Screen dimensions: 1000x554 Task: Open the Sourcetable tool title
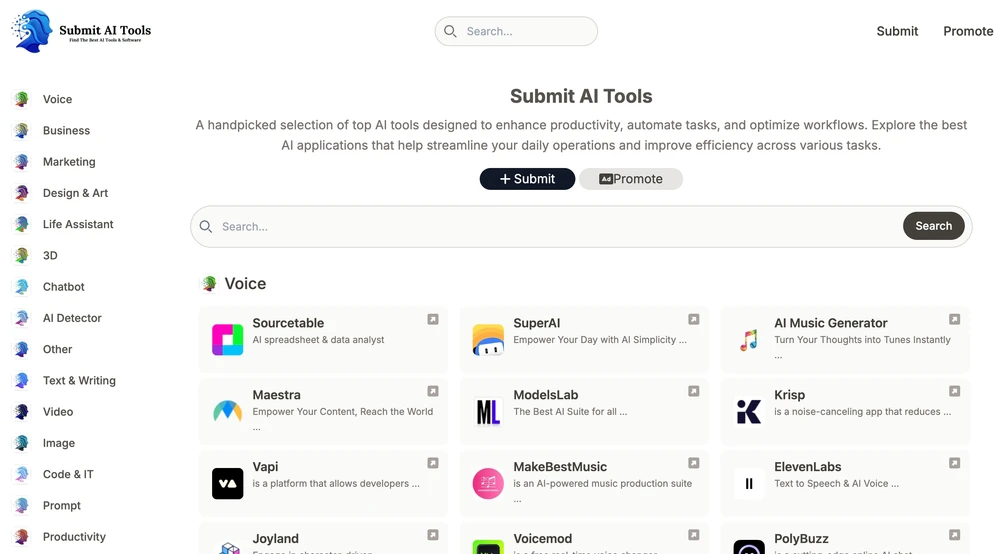coord(288,323)
